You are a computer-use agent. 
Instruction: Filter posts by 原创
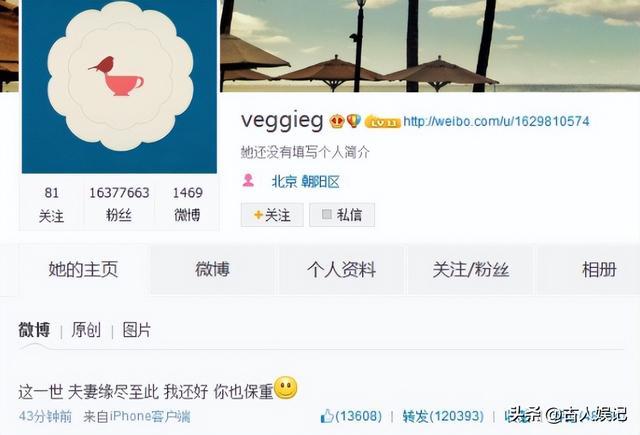point(86,330)
